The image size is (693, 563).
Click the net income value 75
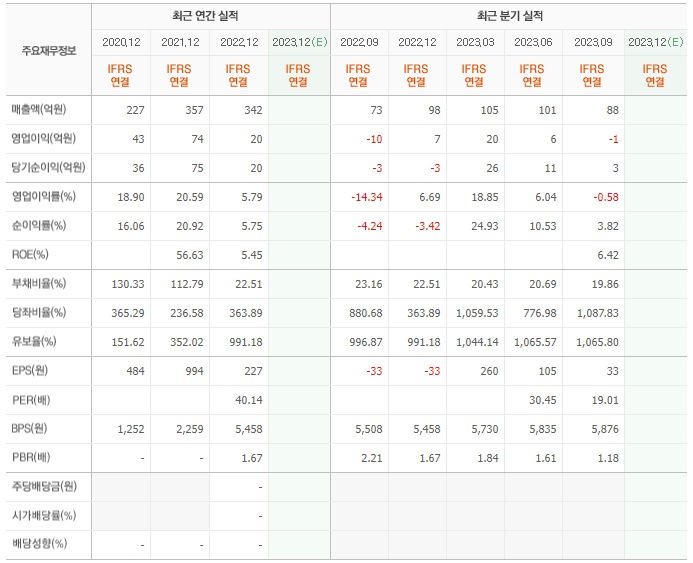click(197, 168)
